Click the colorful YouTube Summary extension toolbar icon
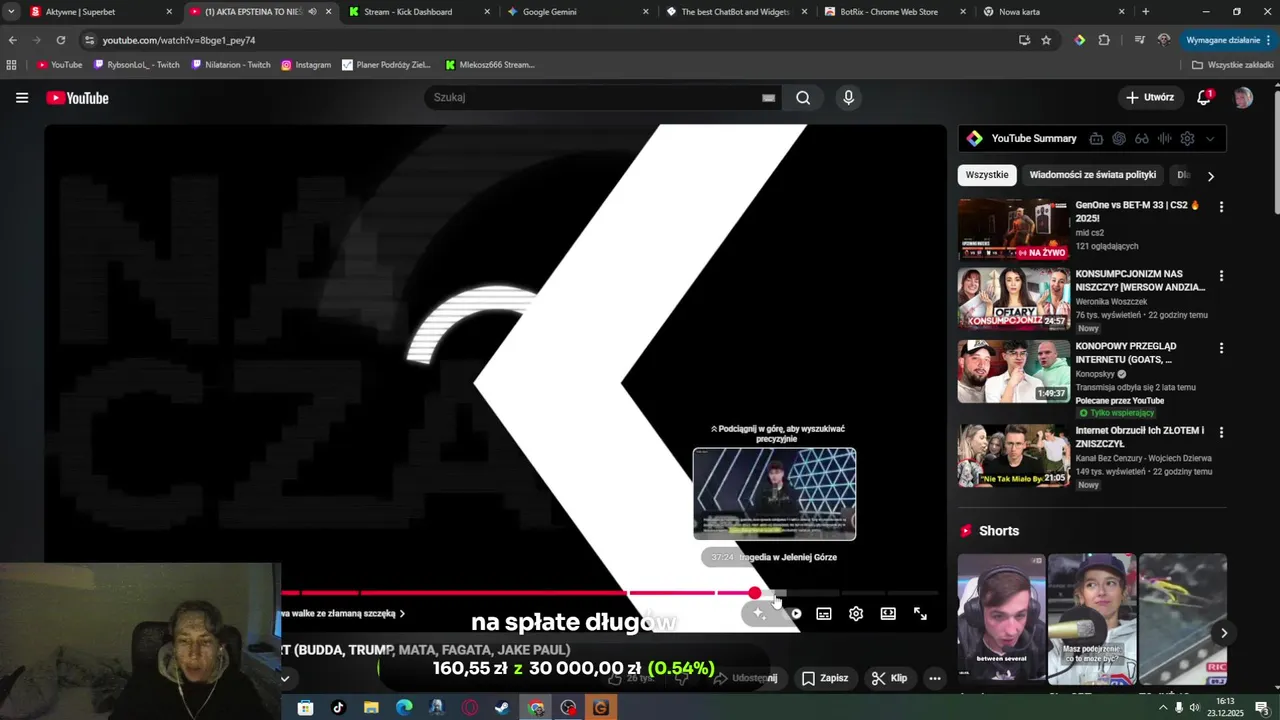This screenshot has height=720, width=1280. pos(1079,40)
